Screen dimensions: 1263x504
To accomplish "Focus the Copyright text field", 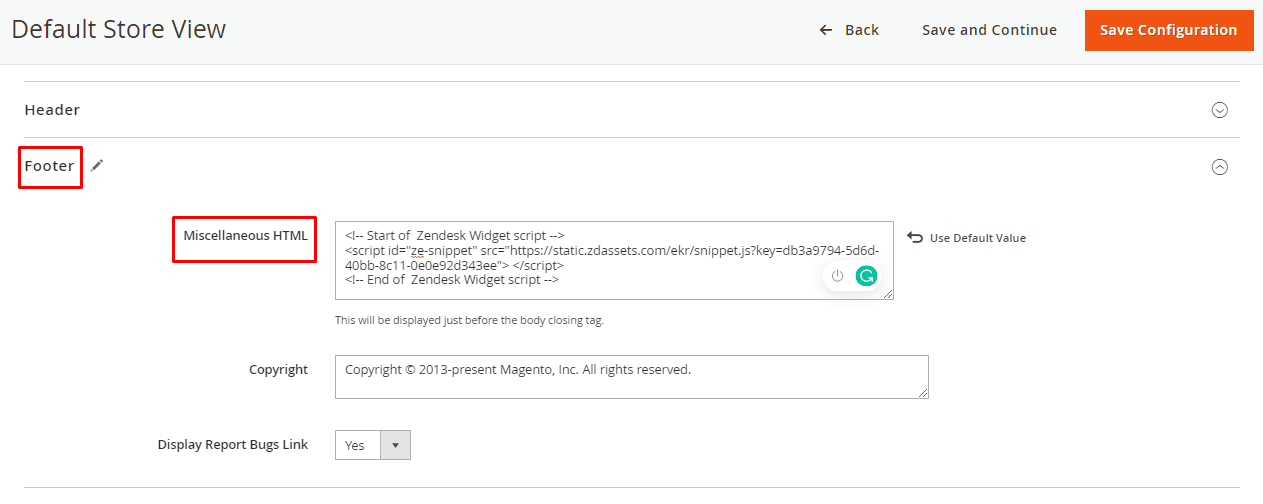I will (x=630, y=377).
